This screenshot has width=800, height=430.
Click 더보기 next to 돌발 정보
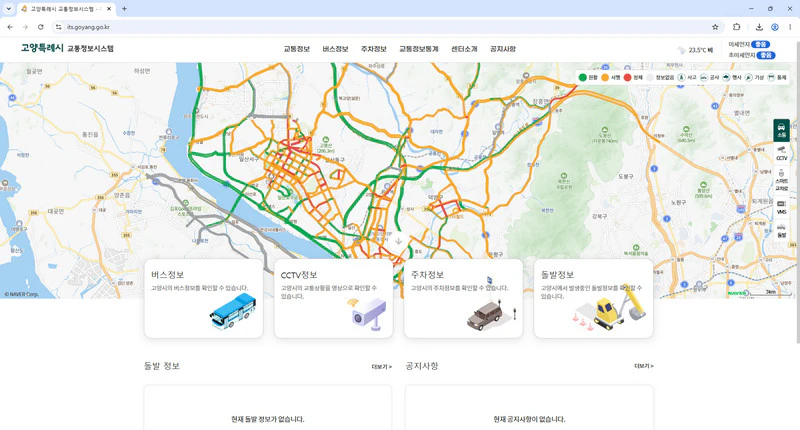[x=382, y=366]
